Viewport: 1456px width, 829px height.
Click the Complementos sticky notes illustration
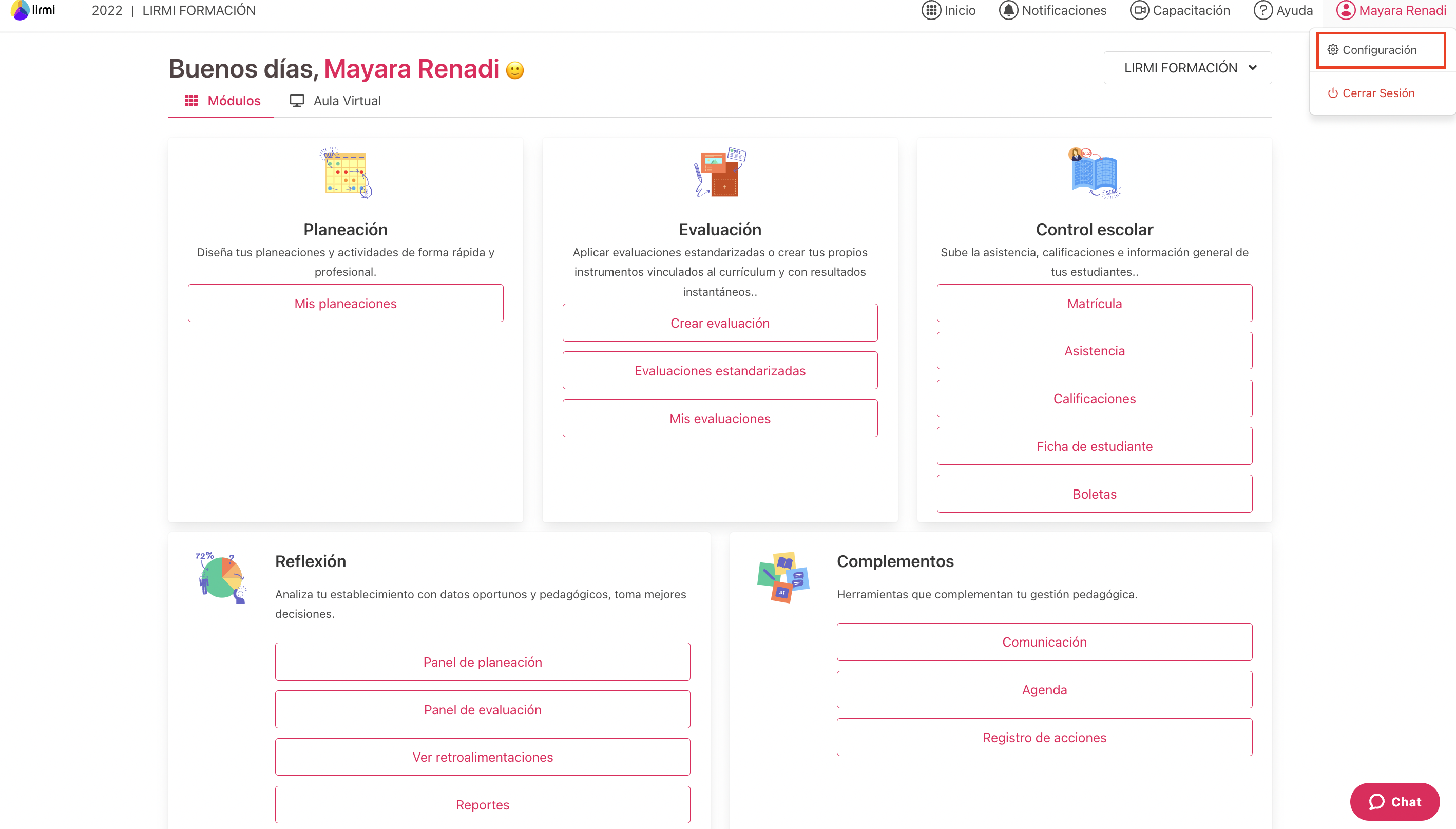(783, 577)
